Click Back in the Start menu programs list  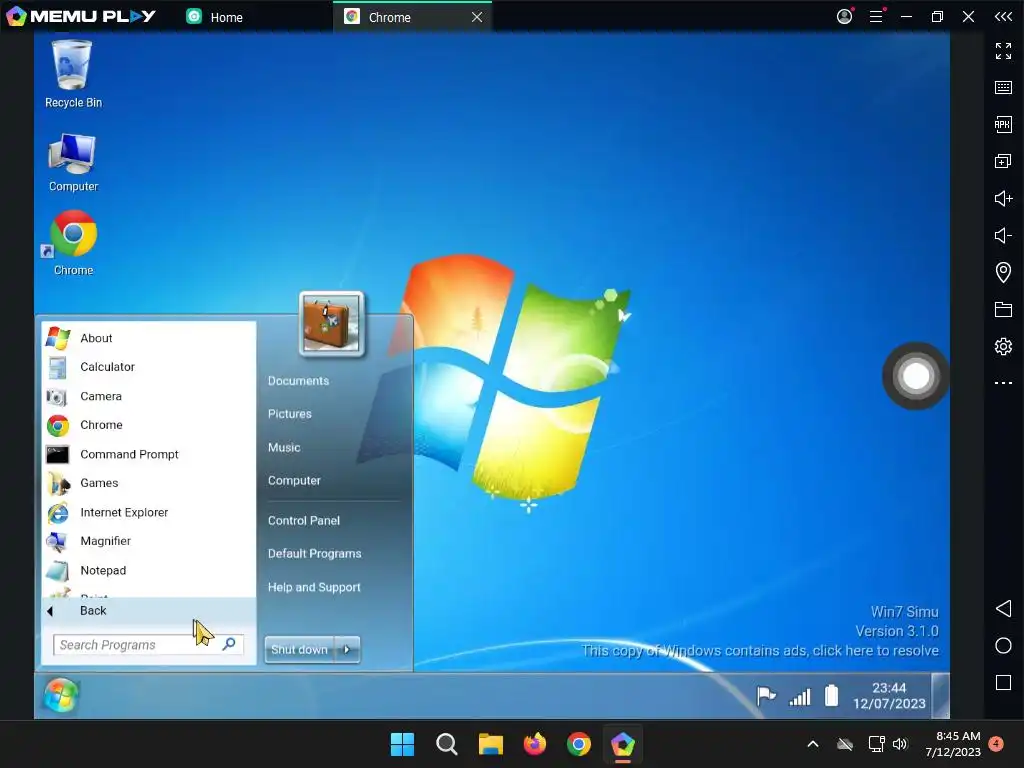tap(148, 611)
